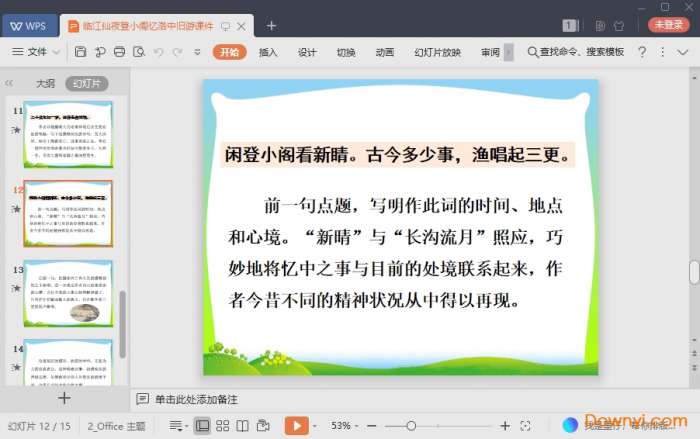The height and width of the screenshot is (439, 700).
Task: Click the speaker notes view icon in status bar
Action: (x=263, y=426)
